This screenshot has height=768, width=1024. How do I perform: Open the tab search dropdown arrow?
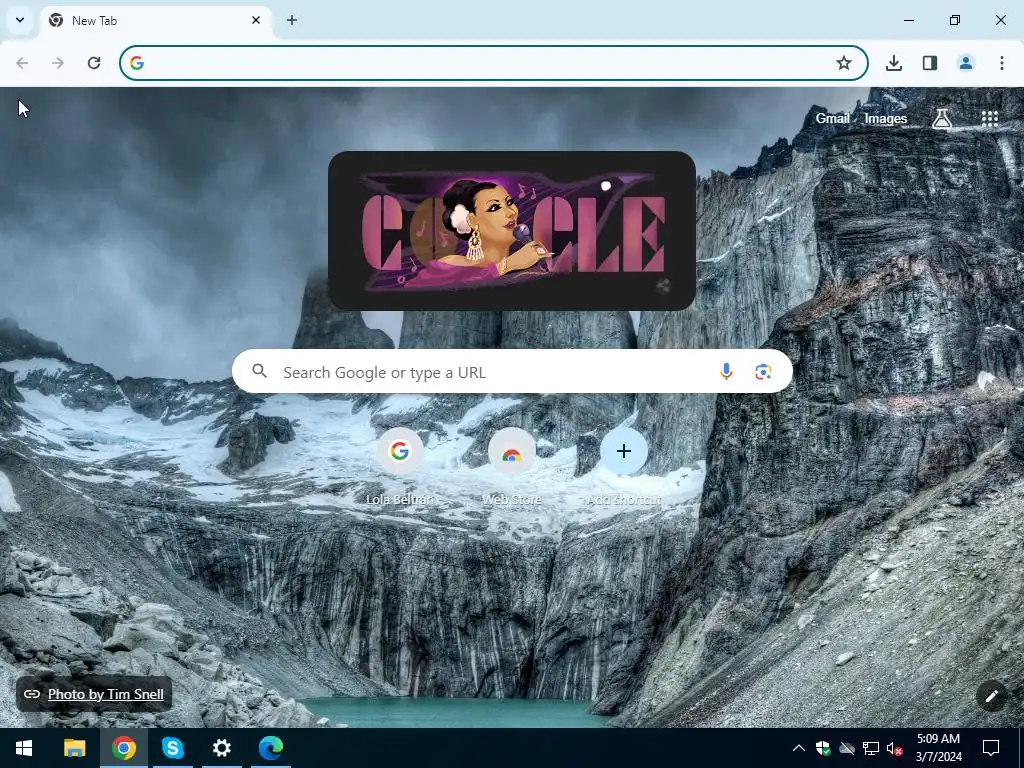click(x=20, y=20)
